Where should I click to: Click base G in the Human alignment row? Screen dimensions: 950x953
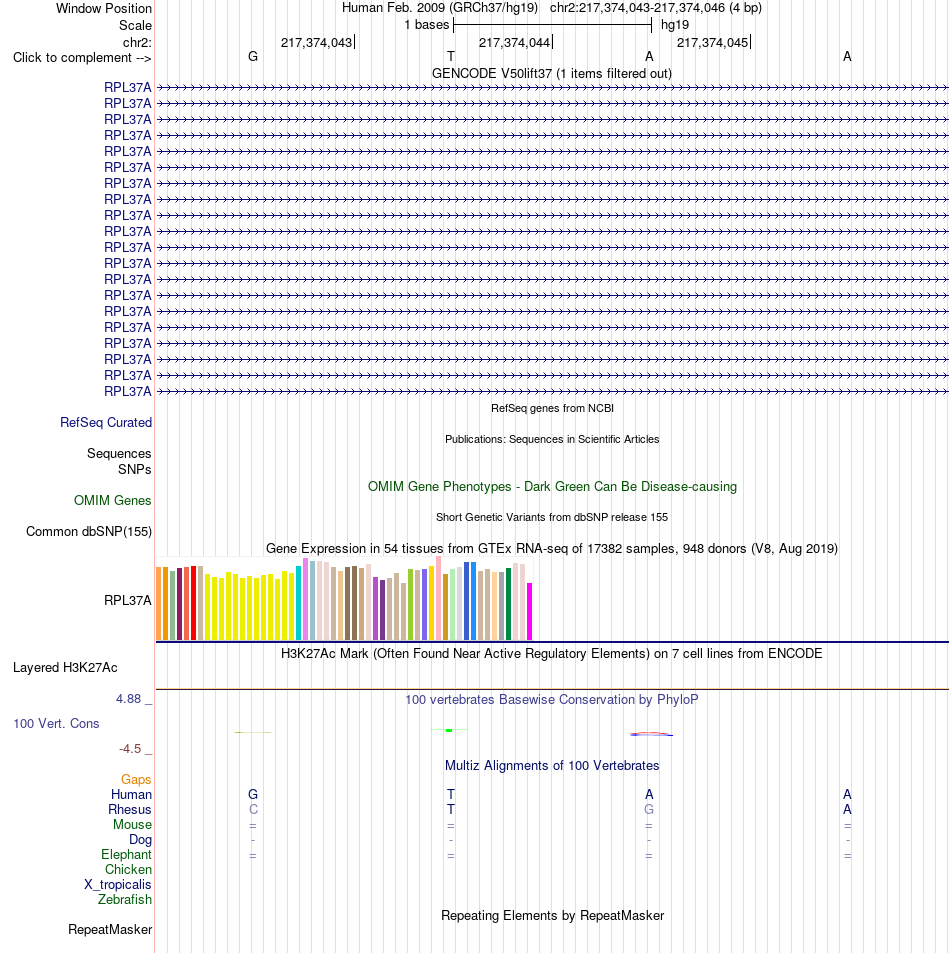253,794
